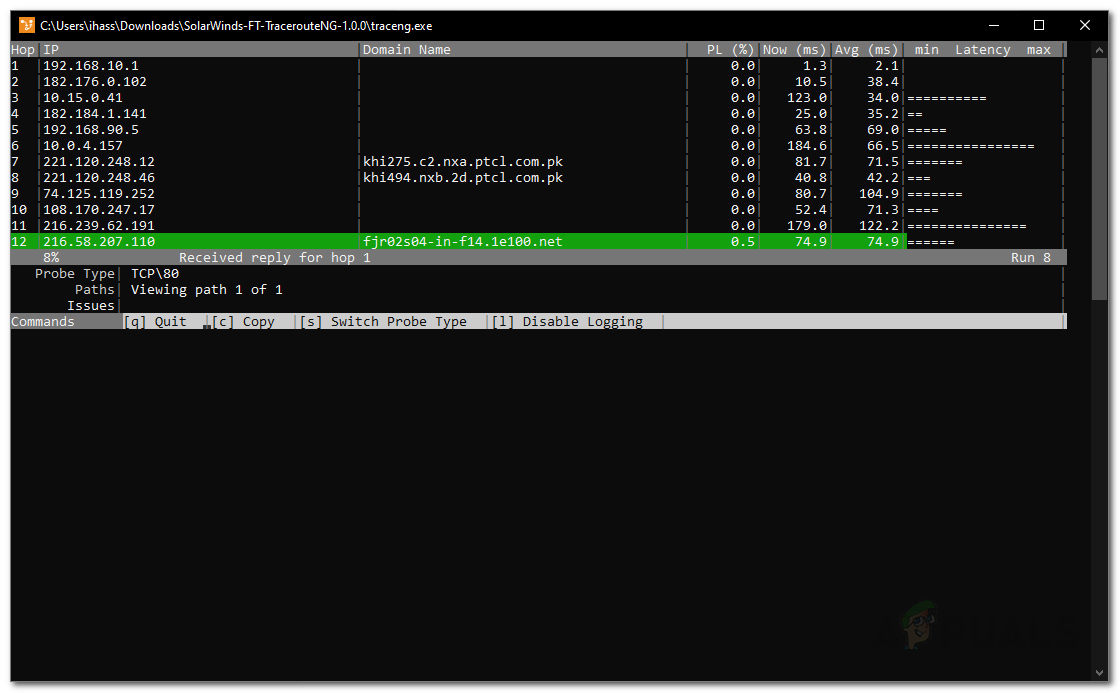Minimize the traceng.exe window
The image size is (1120, 693).
point(994,26)
